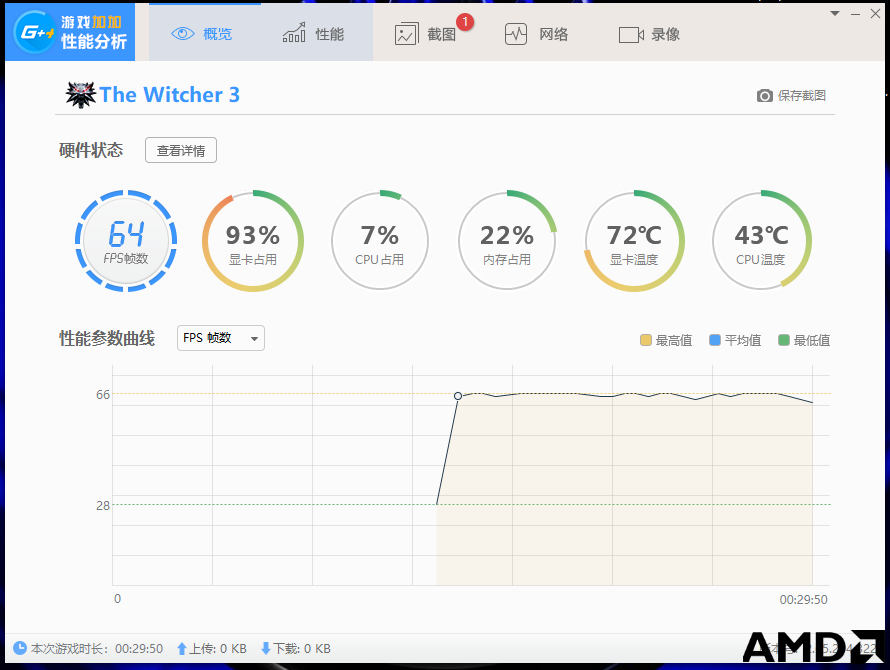Toggle the 平均值 legend swatch

pos(715,340)
